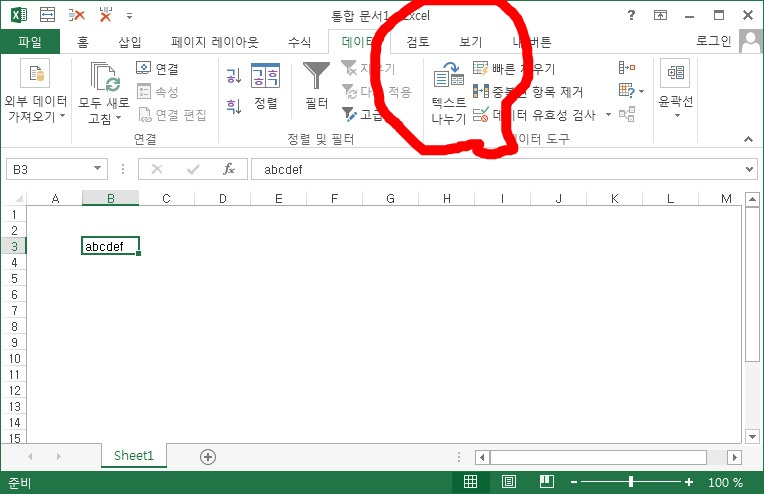Viewport: 764px width, 494px height.
Task: Click the second Quick Access Toolbar icon
Action: [x=47, y=15]
